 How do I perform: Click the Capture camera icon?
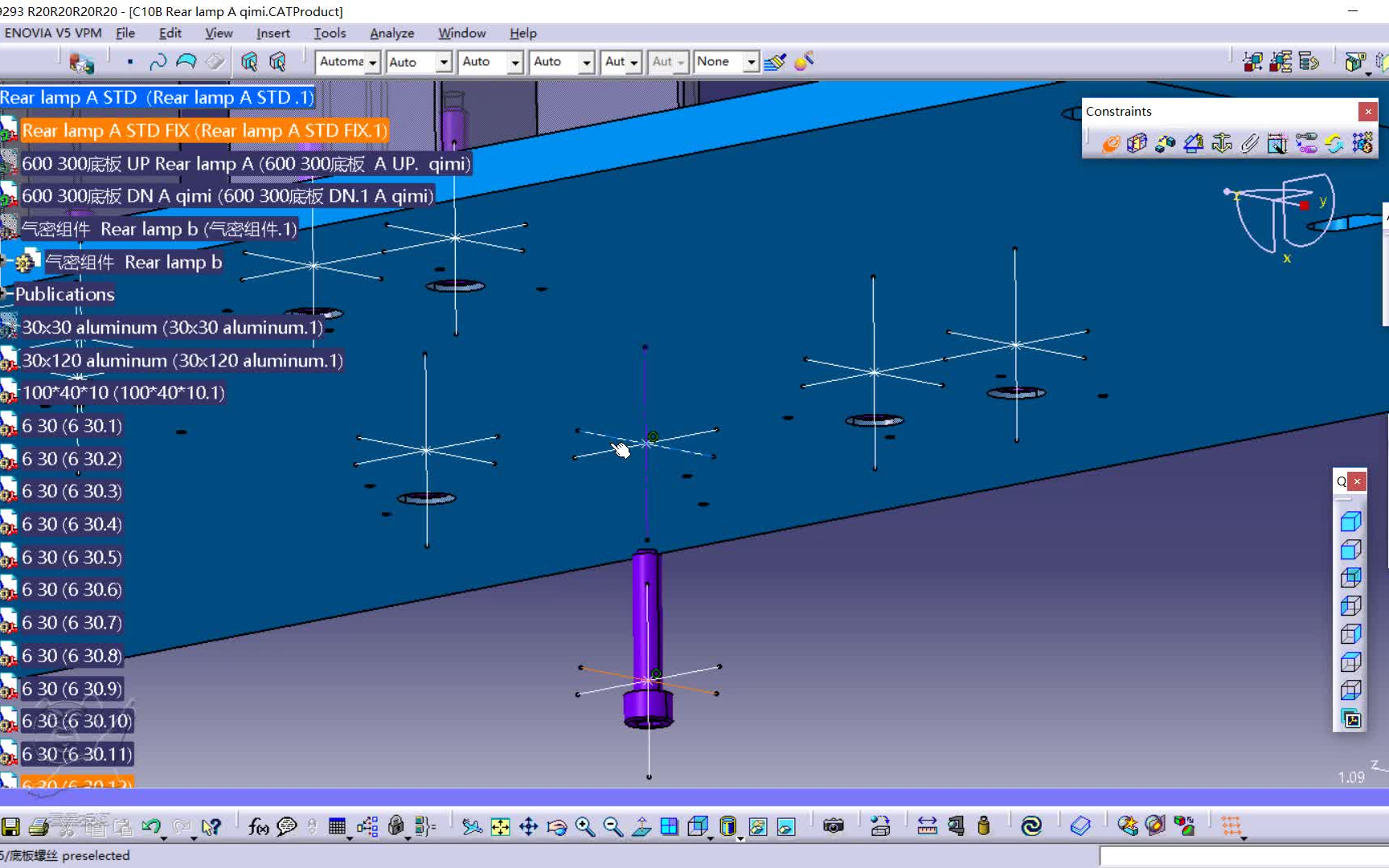pos(834,826)
